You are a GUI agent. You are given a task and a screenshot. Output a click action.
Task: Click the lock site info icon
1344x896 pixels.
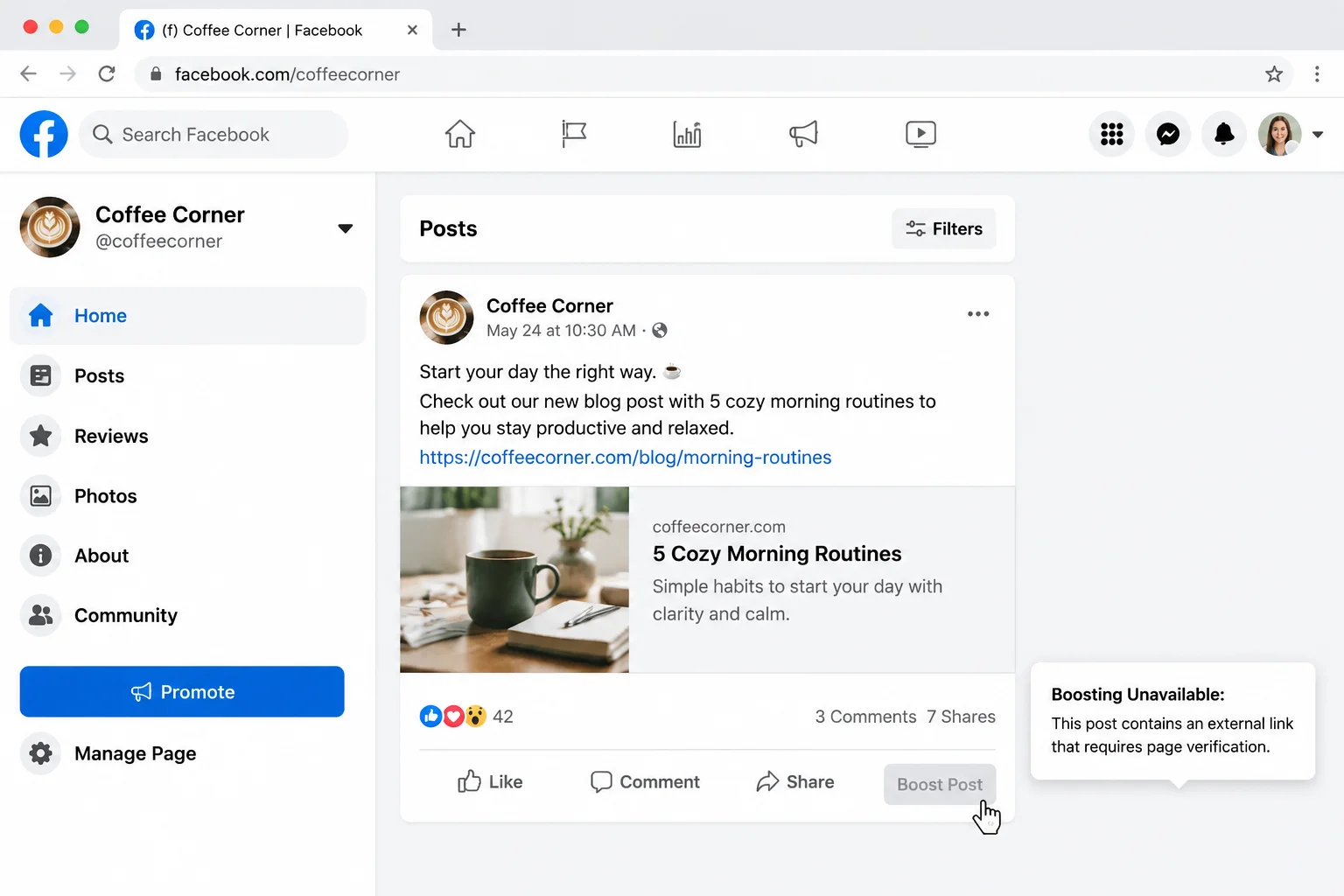tap(156, 74)
